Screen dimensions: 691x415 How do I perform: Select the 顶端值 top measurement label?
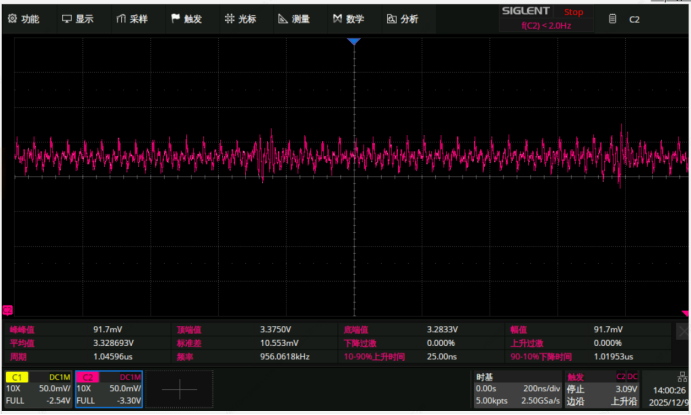(189, 330)
